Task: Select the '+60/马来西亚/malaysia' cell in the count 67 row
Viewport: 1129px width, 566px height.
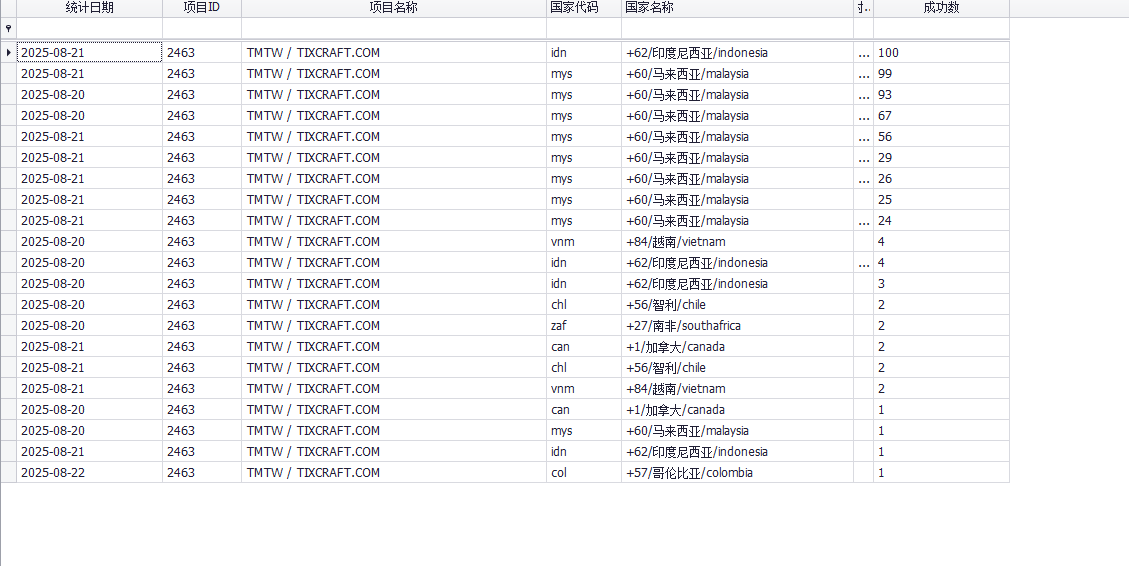Action: pyautogui.click(x=737, y=115)
